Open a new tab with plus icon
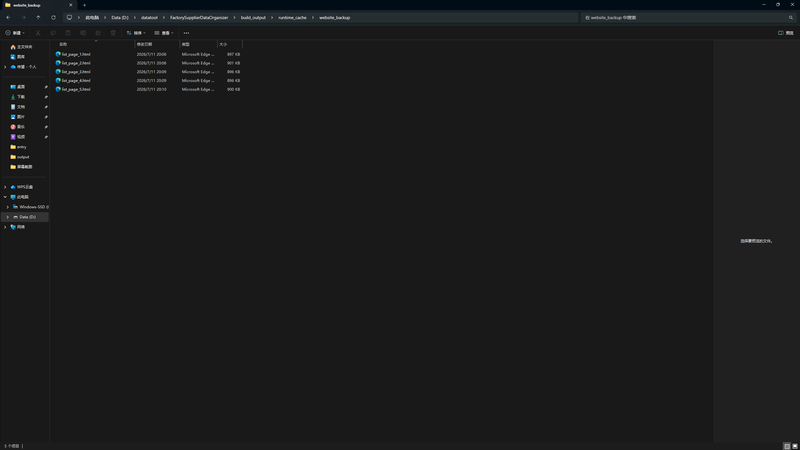800x450 pixels. tap(85, 5)
